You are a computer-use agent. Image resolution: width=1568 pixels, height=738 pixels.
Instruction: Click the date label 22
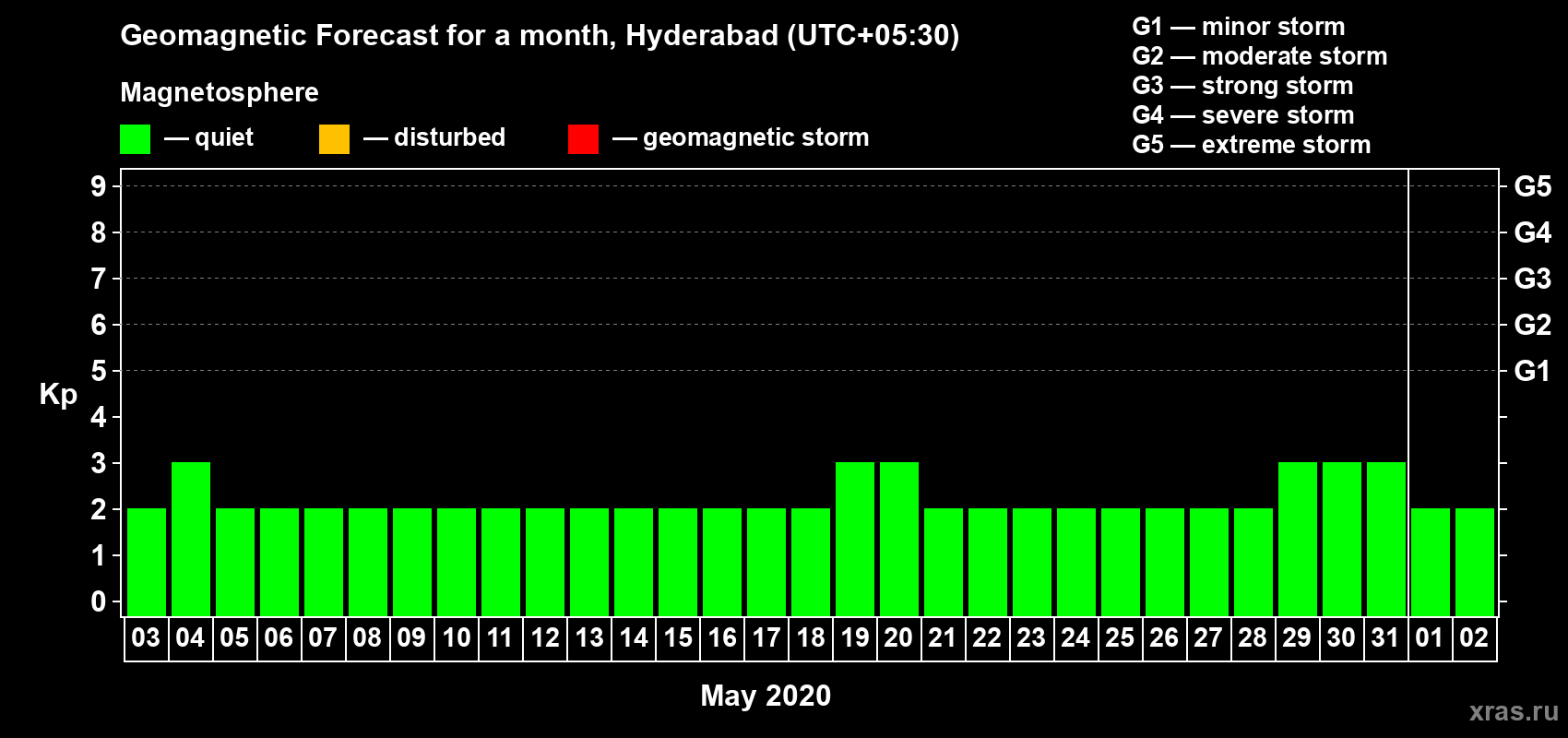987,637
